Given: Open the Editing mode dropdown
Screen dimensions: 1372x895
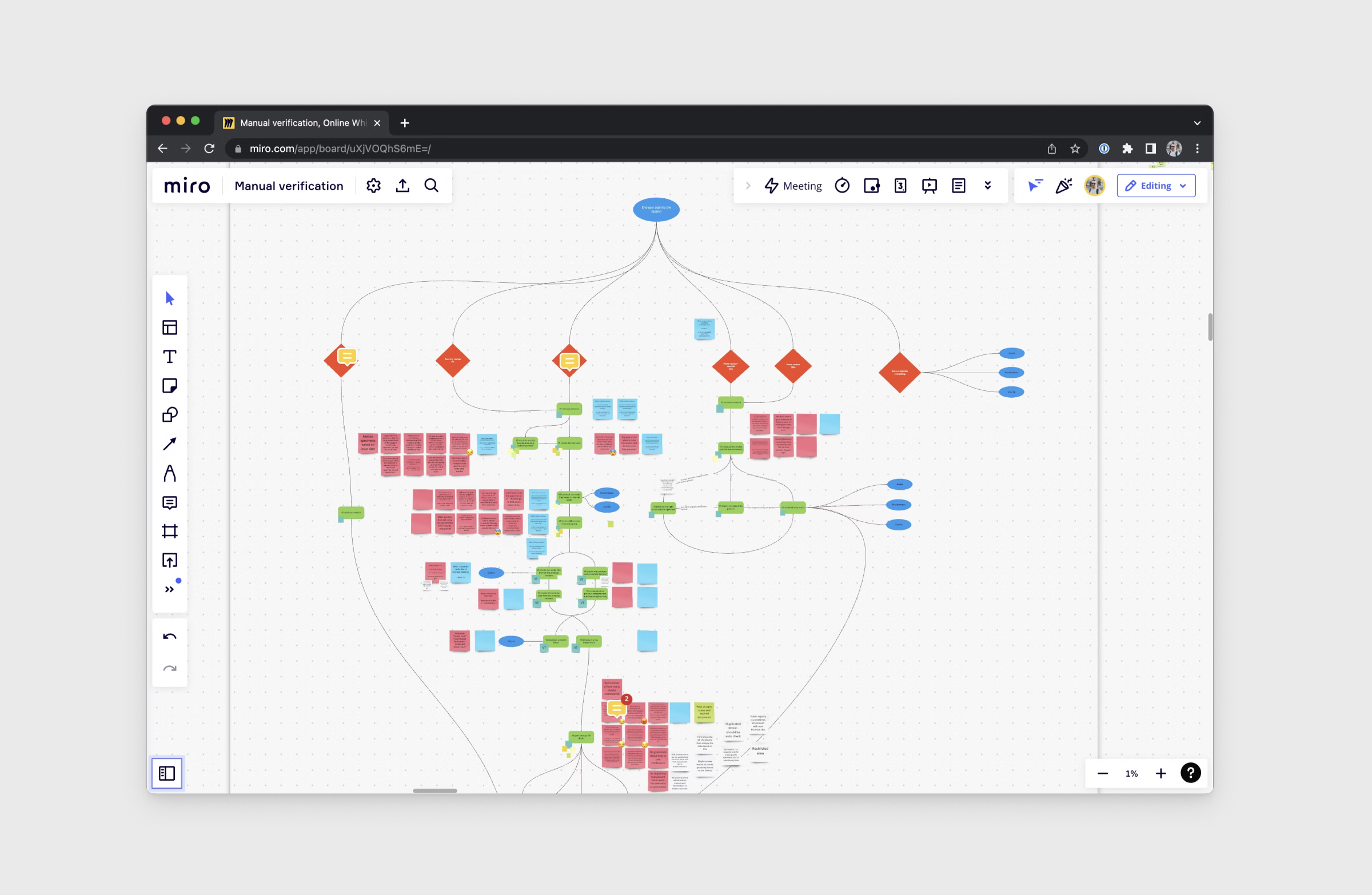Looking at the screenshot, I should [1156, 186].
